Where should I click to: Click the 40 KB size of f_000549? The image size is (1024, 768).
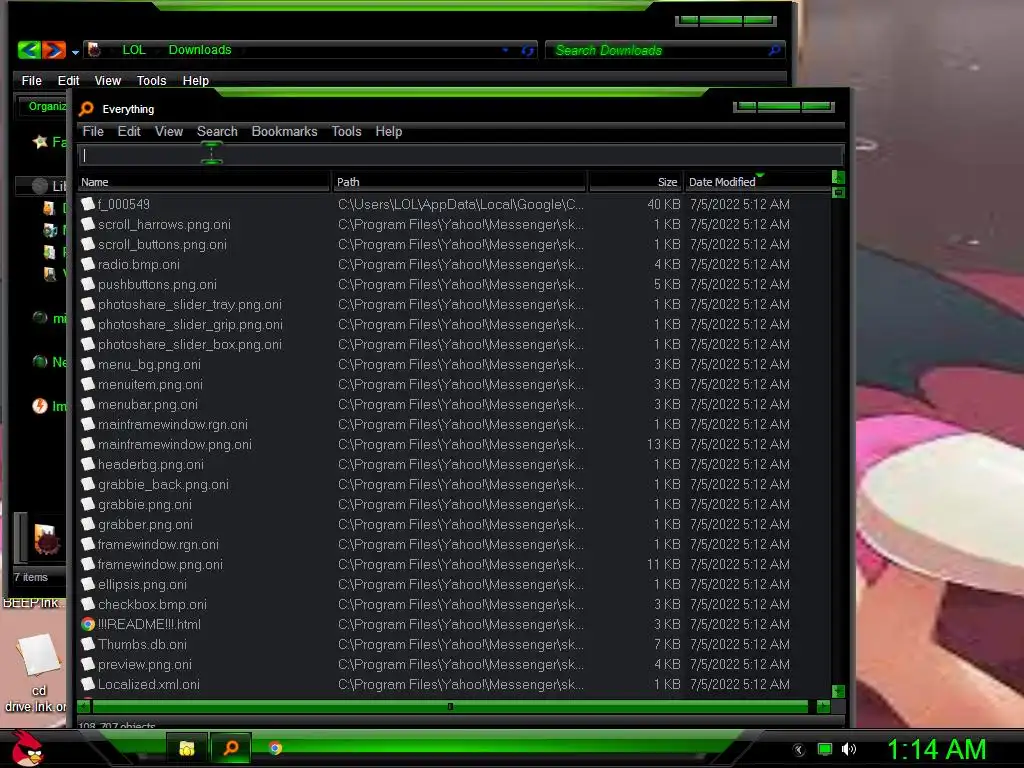(x=664, y=204)
